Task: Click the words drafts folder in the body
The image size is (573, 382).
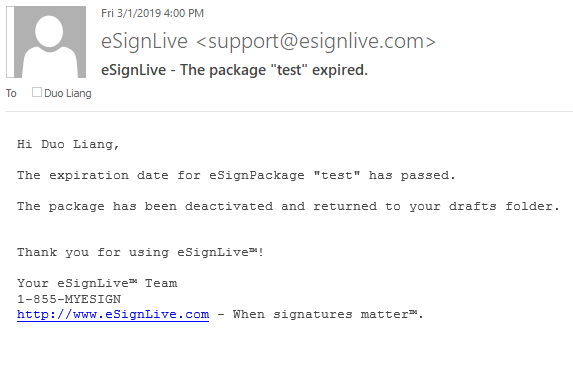Action: click(x=504, y=207)
